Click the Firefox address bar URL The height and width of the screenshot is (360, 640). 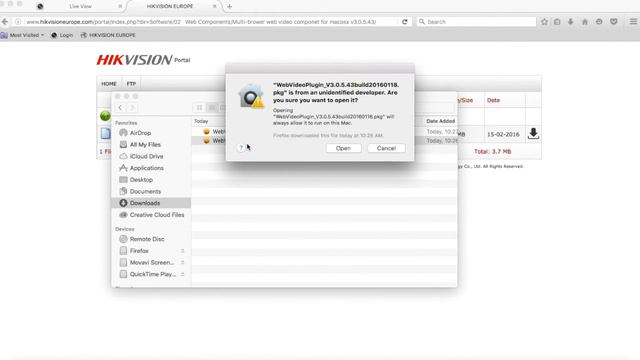(x=201, y=22)
